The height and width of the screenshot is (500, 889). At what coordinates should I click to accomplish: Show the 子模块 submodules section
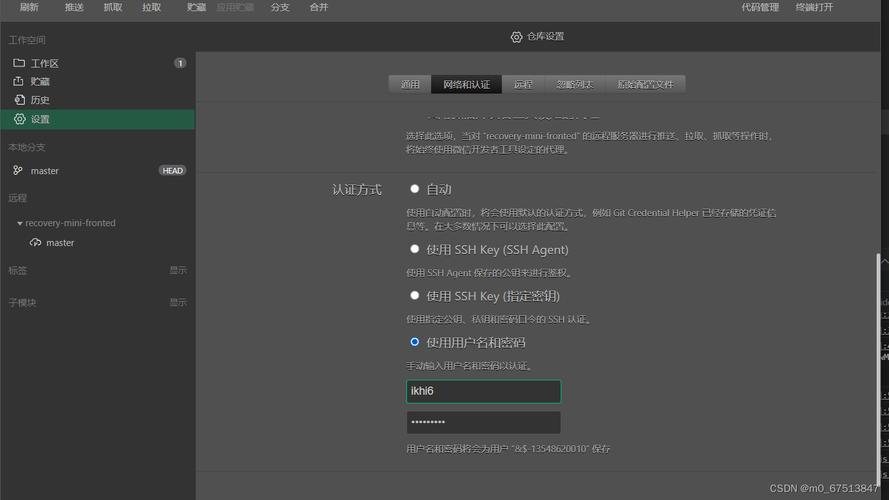(x=177, y=303)
